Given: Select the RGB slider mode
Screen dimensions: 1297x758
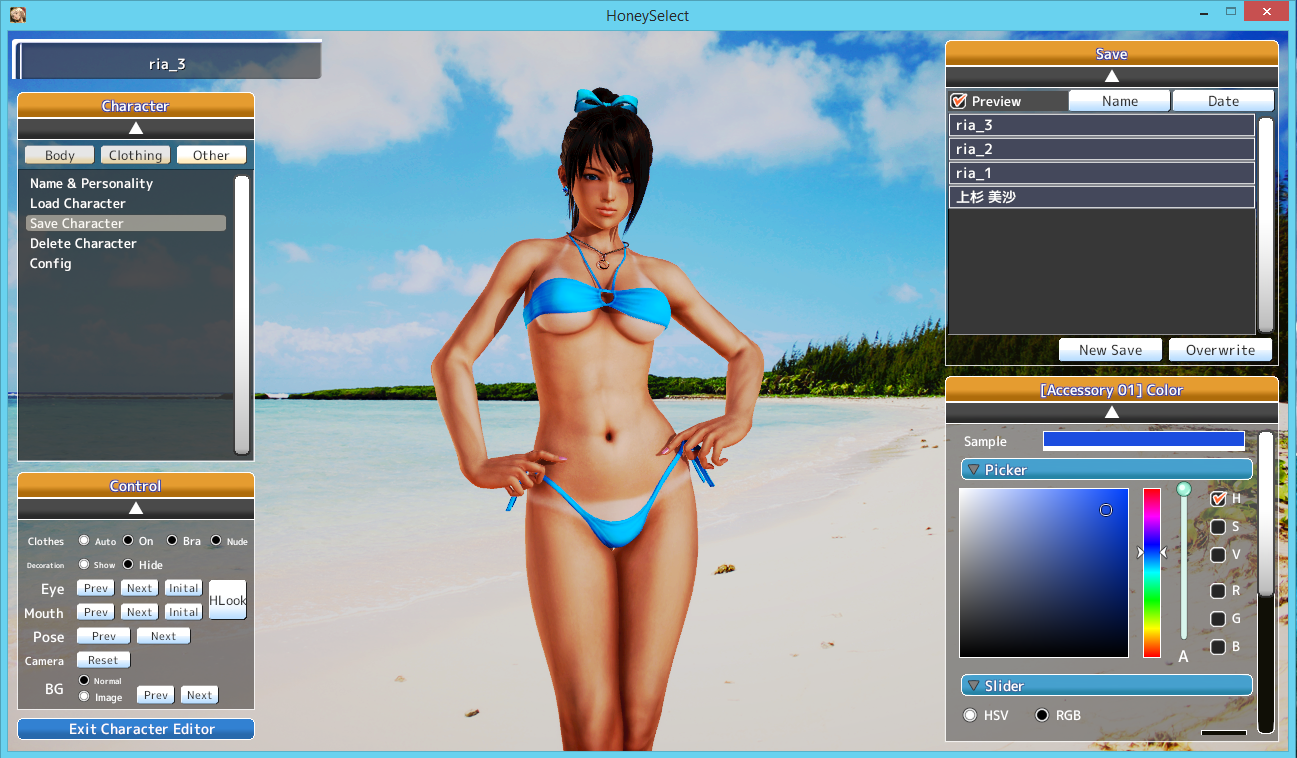Looking at the screenshot, I should coord(1042,715).
